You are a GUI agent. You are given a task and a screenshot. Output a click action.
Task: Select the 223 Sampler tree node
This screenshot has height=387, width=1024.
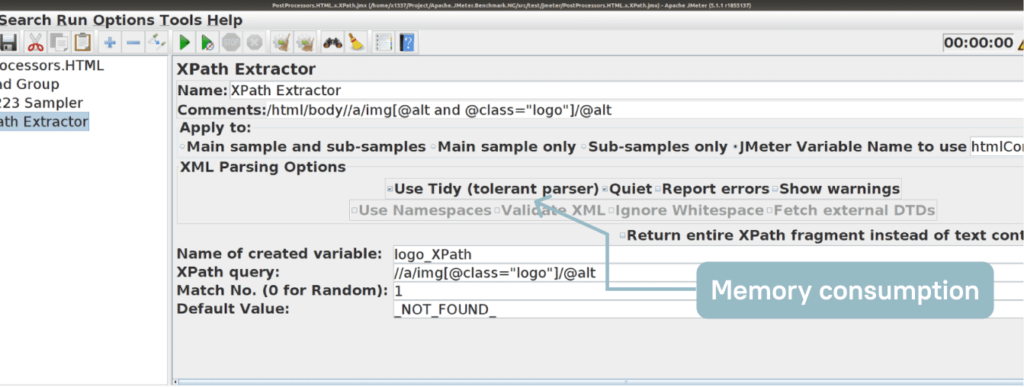(x=41, y=103)
